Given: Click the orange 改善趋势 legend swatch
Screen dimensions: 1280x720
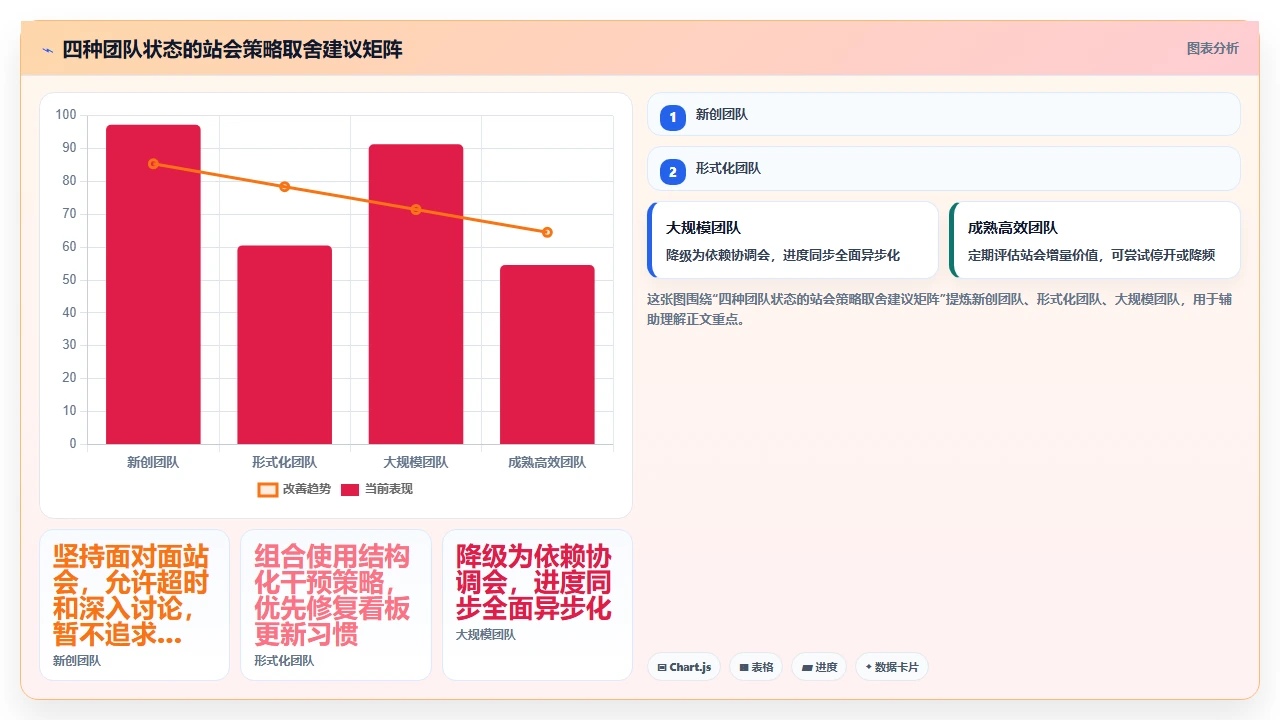Looking at the screenshot, I should [x=268, y=489].
